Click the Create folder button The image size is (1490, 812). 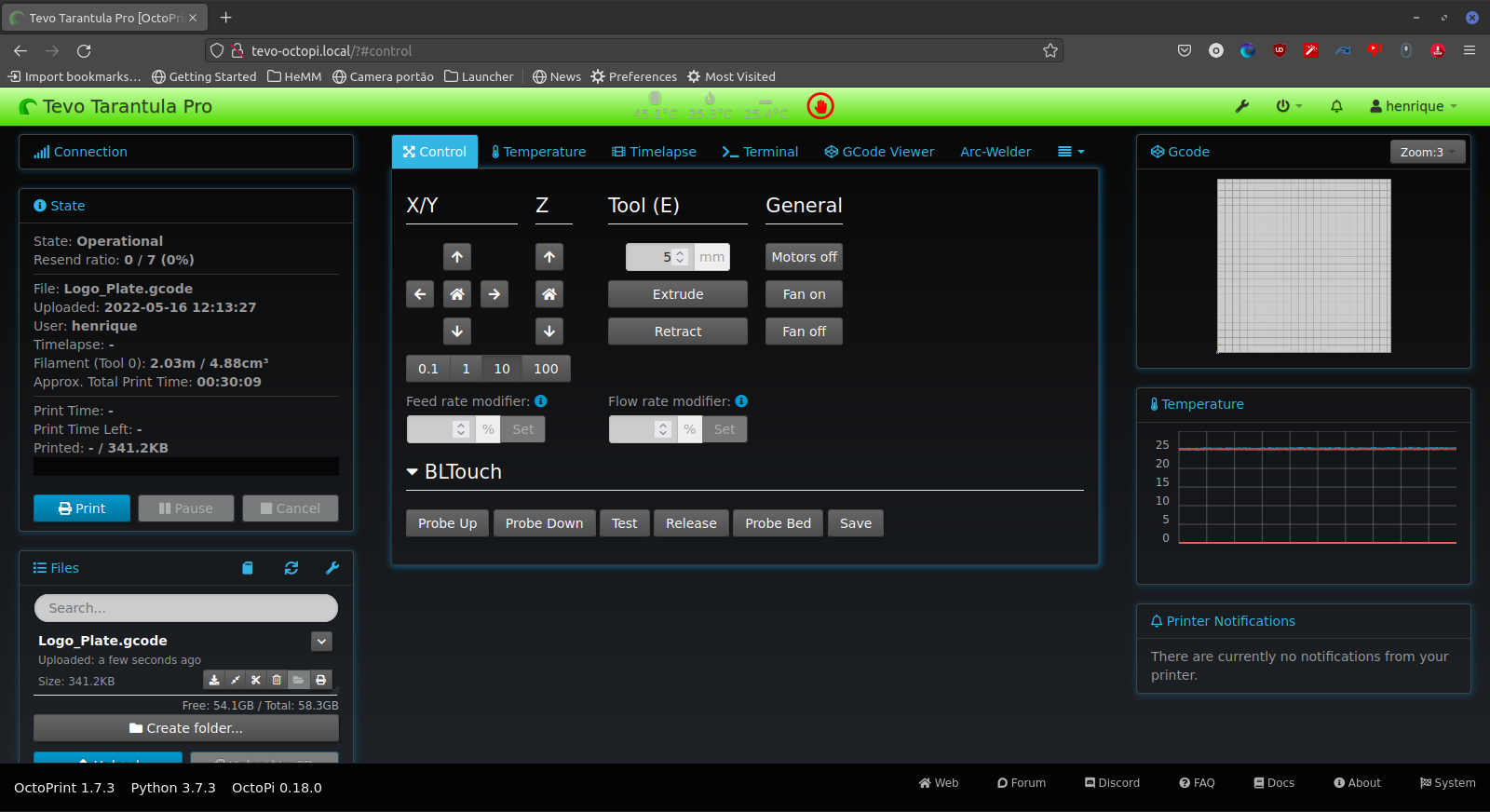pyautogui.click(x=186, y=728)
